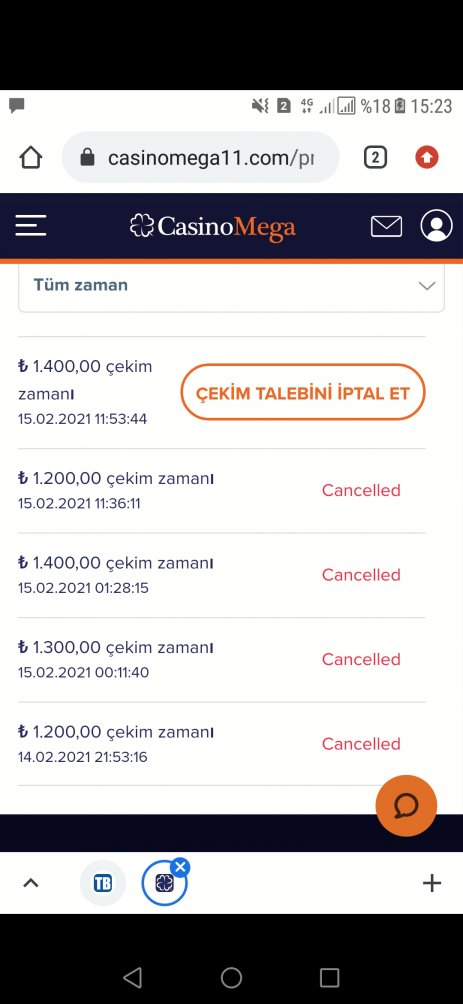Open the user profile account icon
The width and height of the screenshot is (463, 1004).
click(x=437, y=226)
